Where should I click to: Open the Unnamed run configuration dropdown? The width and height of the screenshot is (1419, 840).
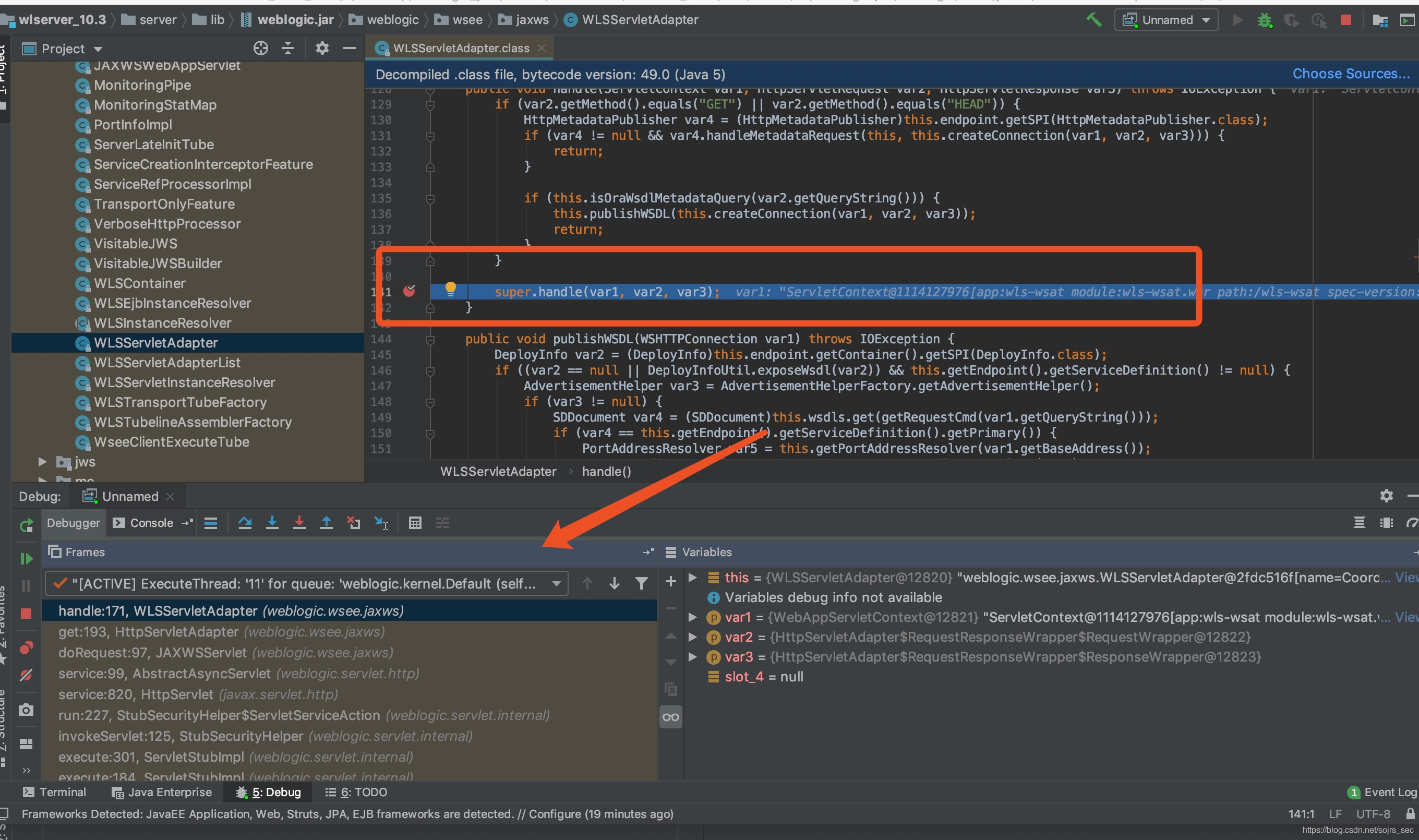[1167, 20]
